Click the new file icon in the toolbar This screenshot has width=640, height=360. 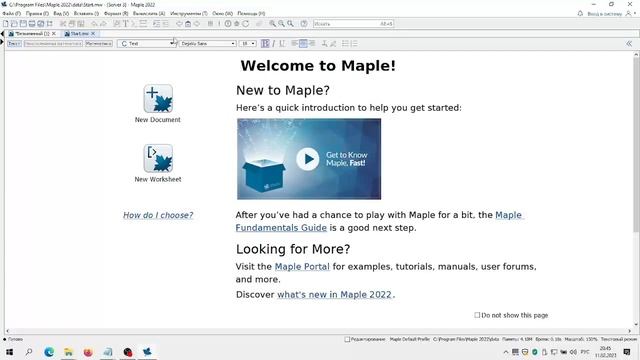click(x=6, y=24)
